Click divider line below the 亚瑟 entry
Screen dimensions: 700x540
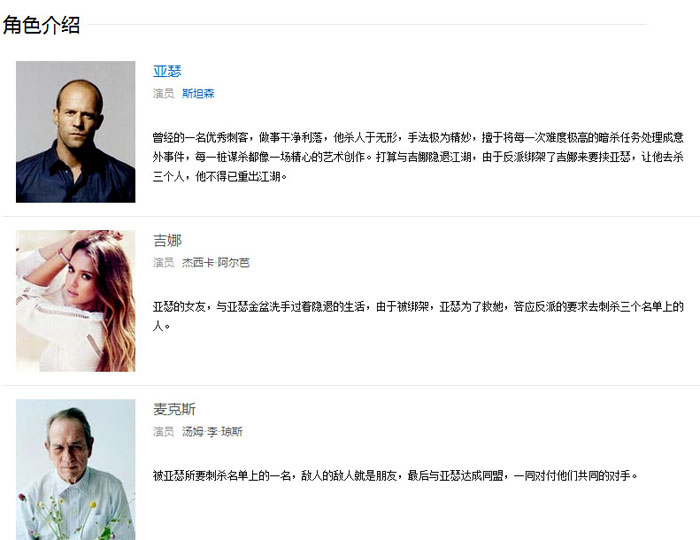(x=351, y=216)
